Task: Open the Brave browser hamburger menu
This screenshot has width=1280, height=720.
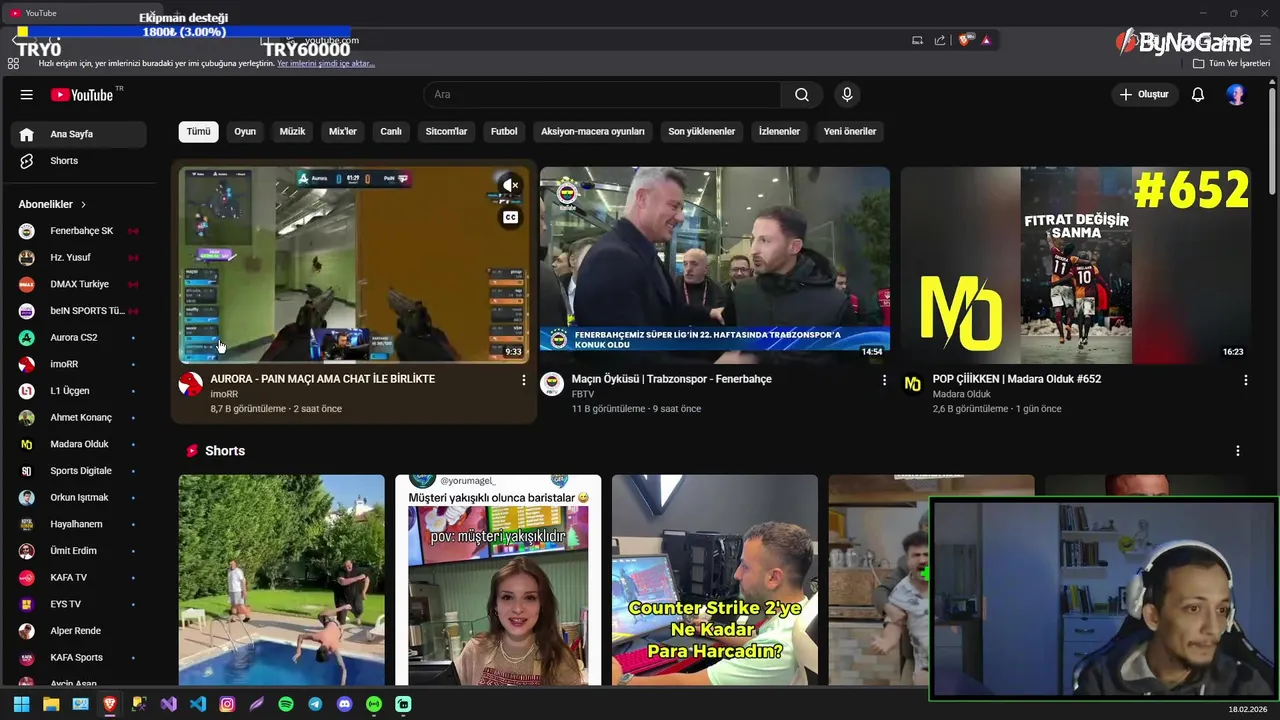Action: click(1266, 40)
